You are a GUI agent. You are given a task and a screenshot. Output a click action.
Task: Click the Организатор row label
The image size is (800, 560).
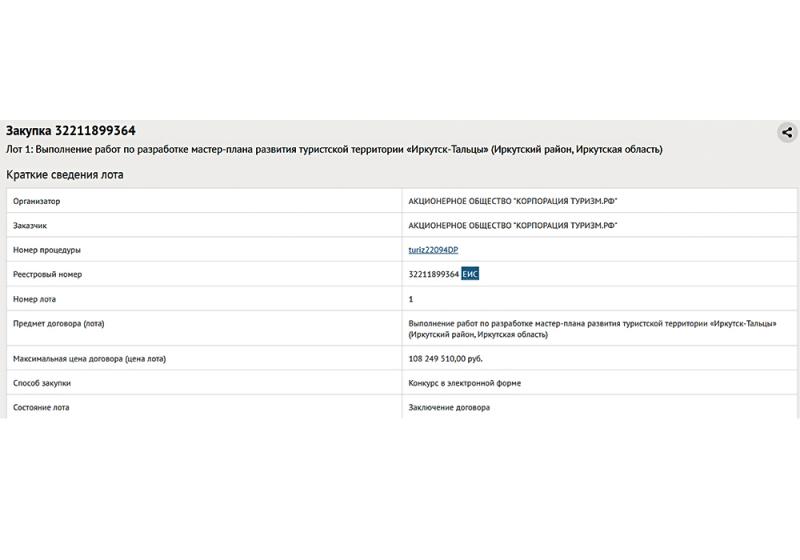point(37,201)
